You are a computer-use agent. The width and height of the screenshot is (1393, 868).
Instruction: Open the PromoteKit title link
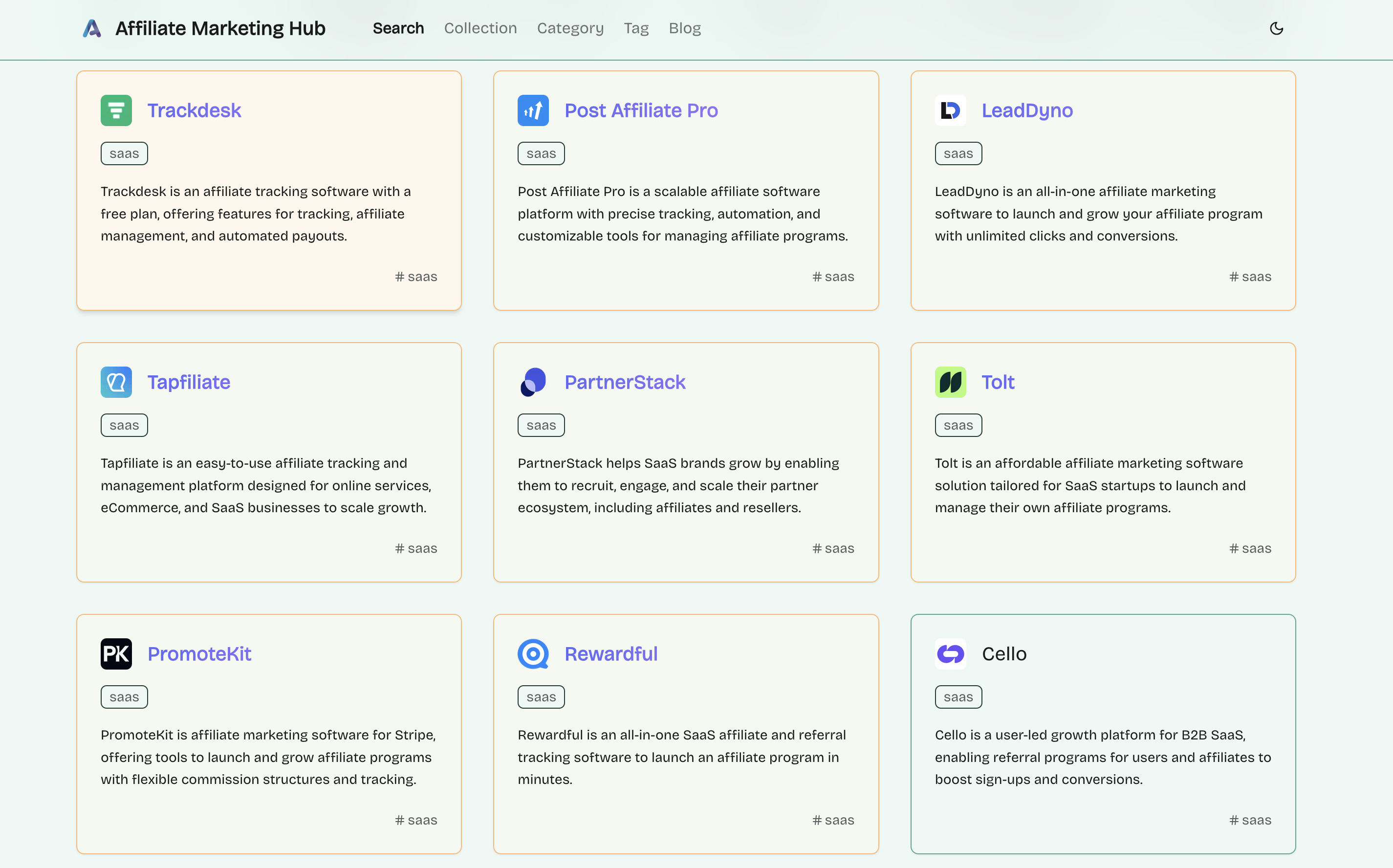point(199,653)
